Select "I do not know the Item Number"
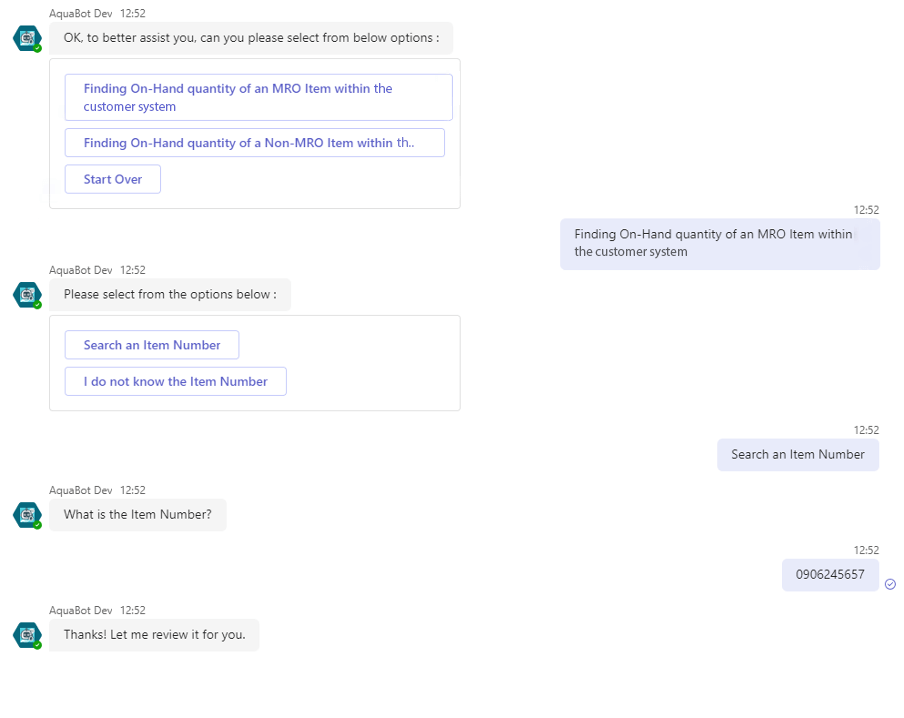Viewport: 904px width, 718px height. (x=175, y=381)
